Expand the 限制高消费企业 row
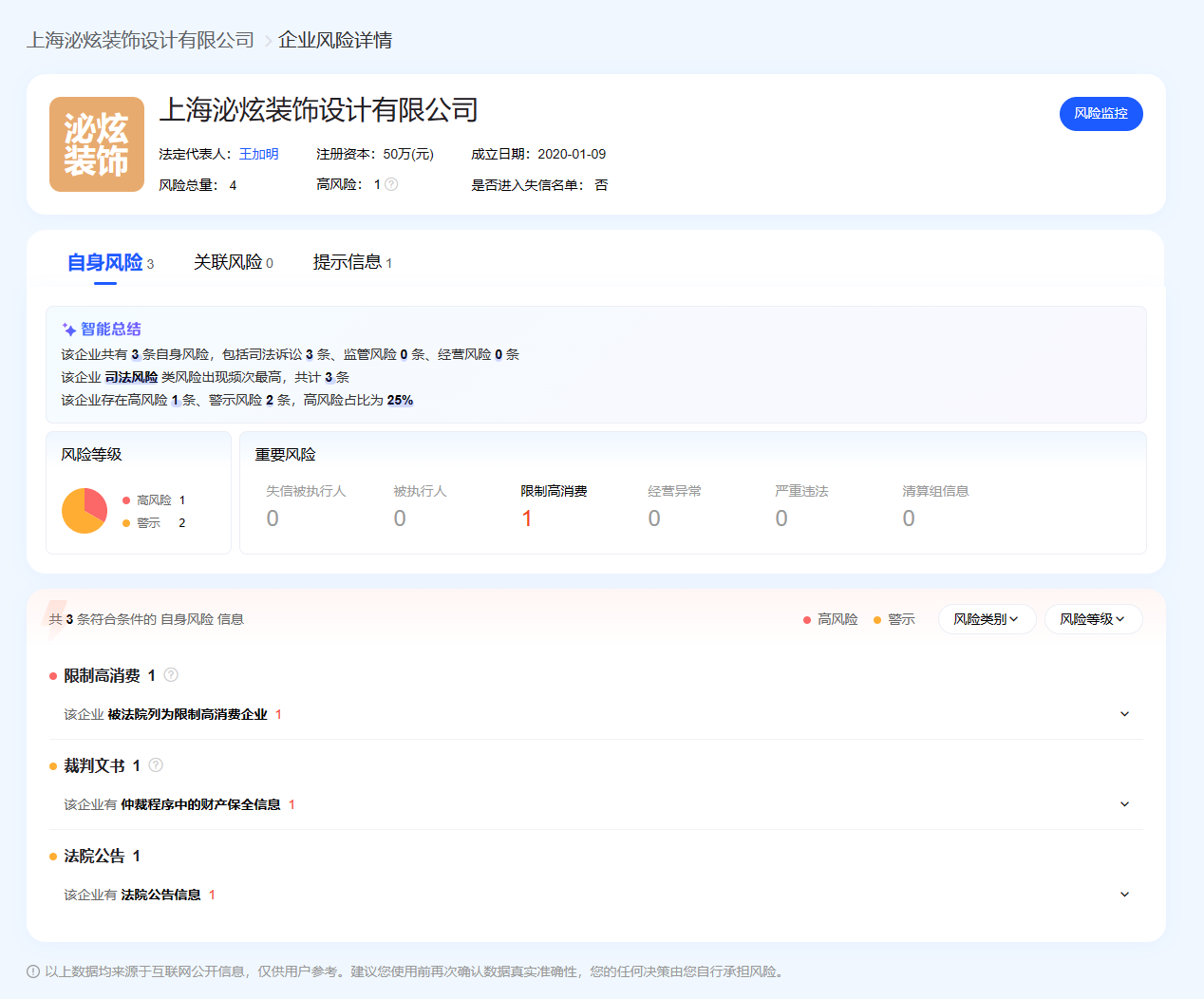 [x=1124, y=714]
